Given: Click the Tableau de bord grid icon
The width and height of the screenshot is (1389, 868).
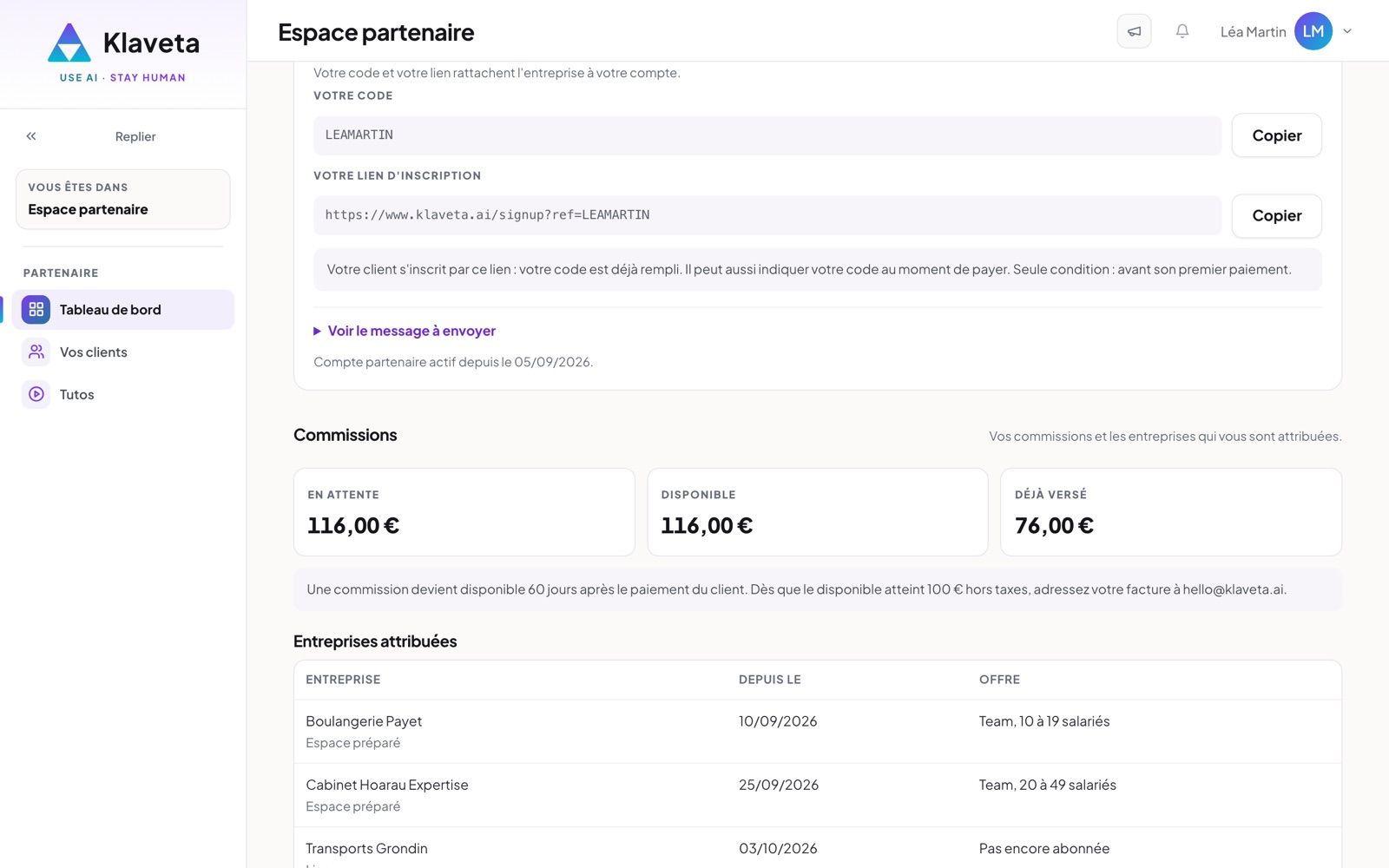Looking at the screenshot, I should coord(36,310).
